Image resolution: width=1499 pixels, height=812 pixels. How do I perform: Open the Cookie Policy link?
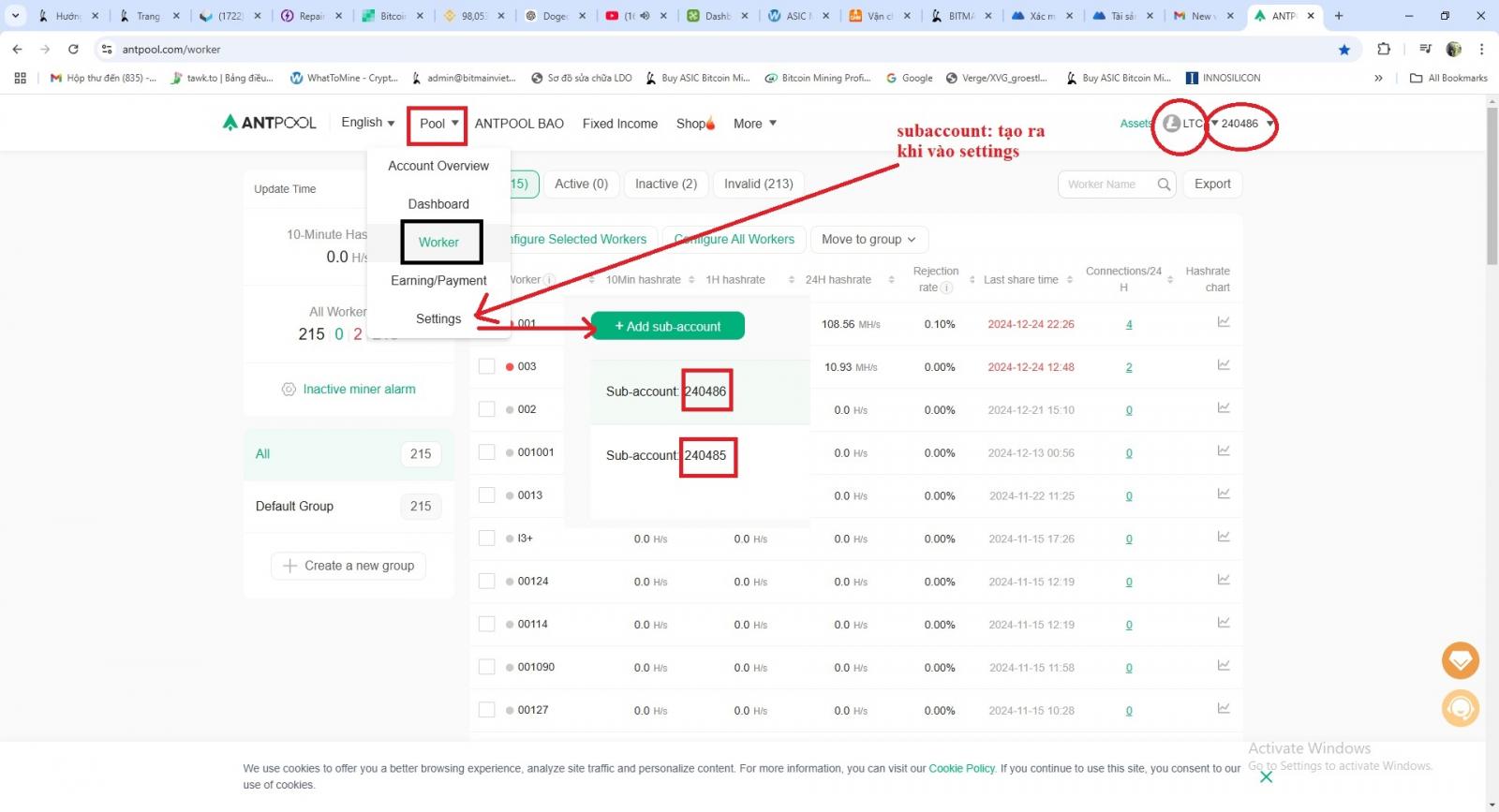coord(962,768)
